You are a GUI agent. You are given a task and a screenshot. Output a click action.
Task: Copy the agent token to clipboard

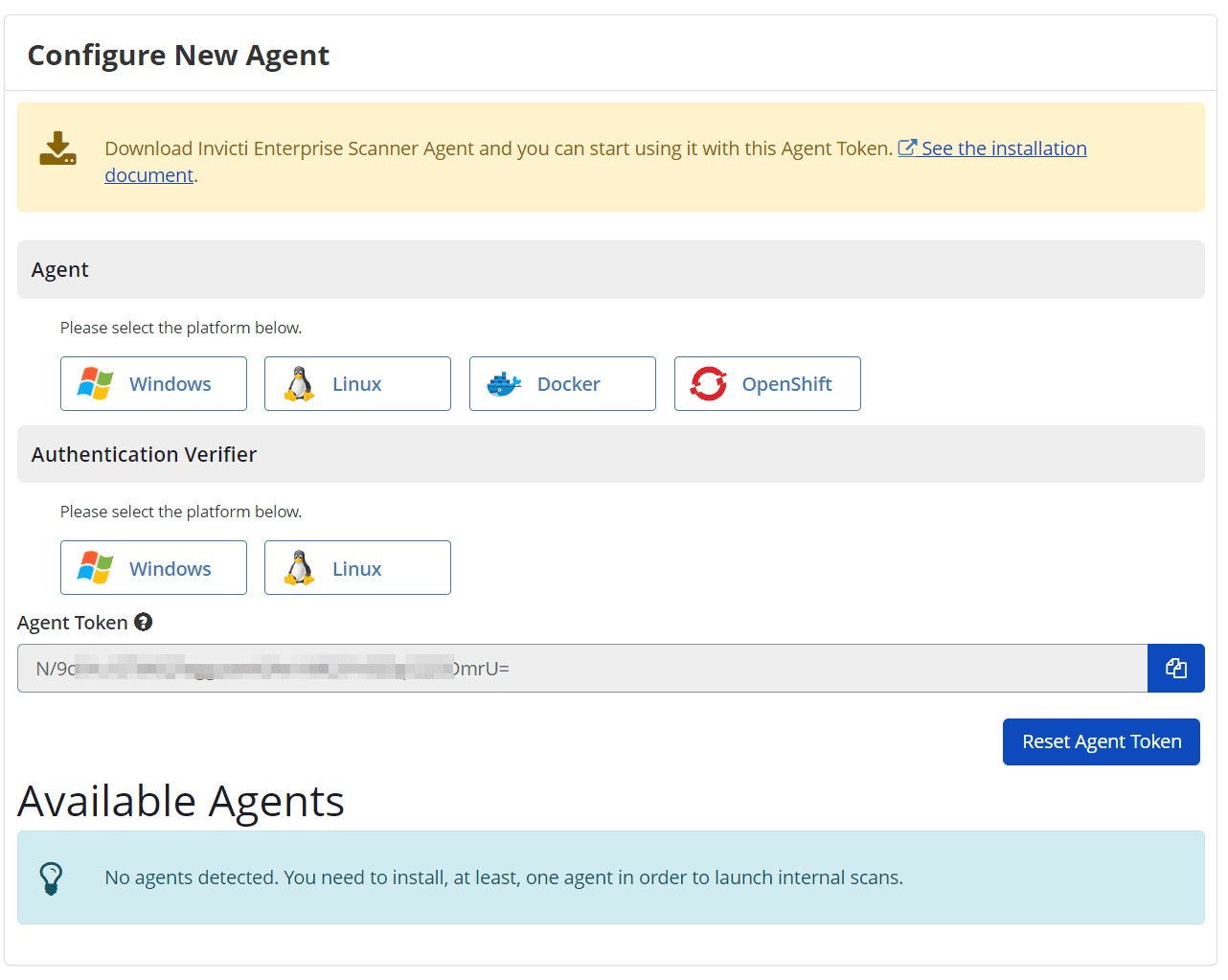coord(1176,668)
